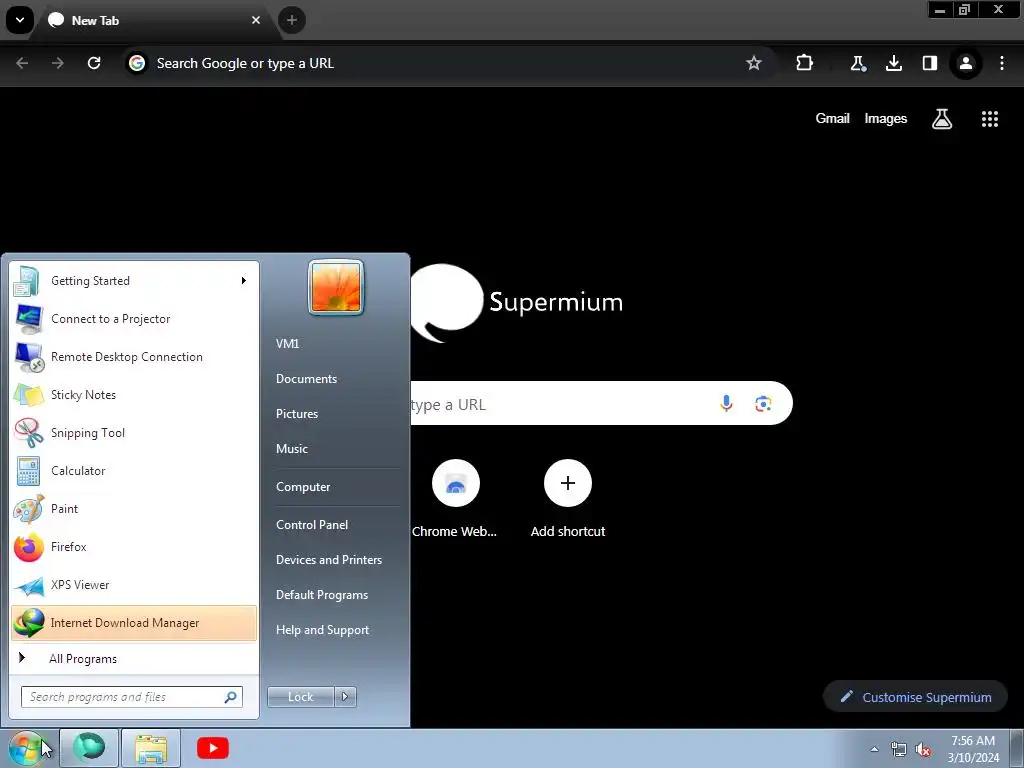This screenshot has height=768, width=1024.
Task: Open Paint from the Start menu
Action: click(134, 509)
